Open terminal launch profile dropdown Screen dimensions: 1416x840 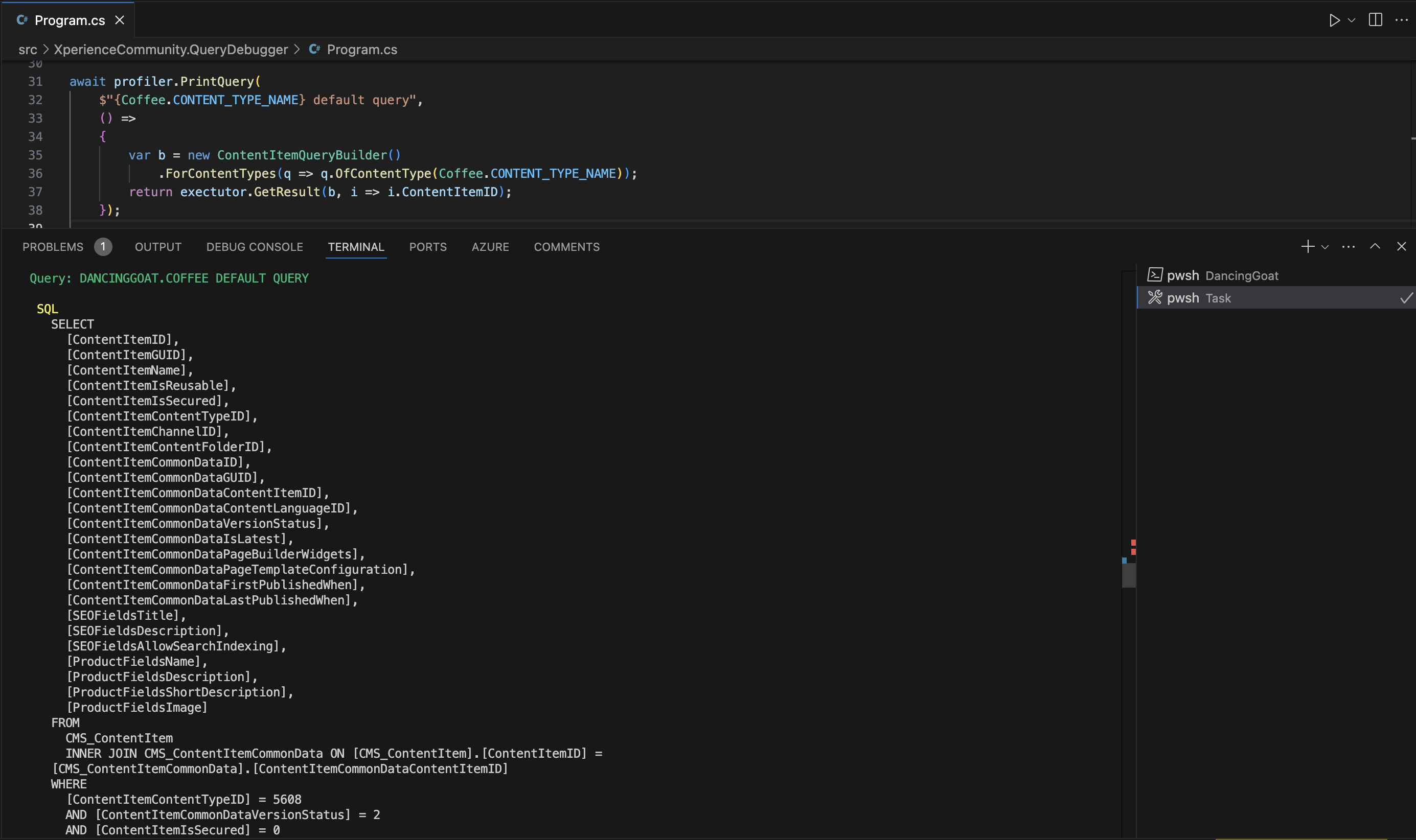pyautogui.click(x=1325, y=247)
